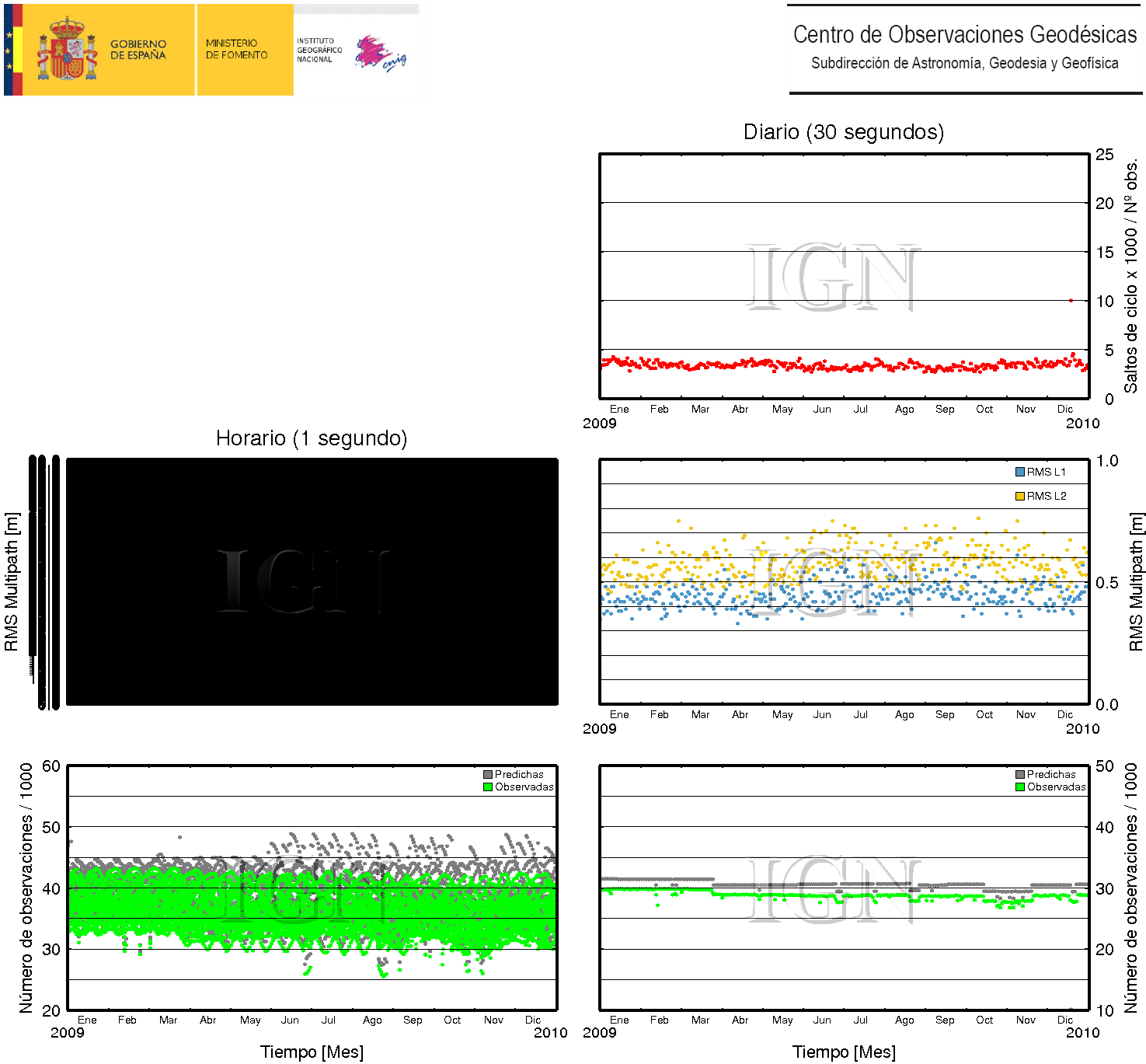Viewport: 1146px width, 1064px height.
Task: Click the Instituto Geográfico Nacional text
Action: pyautogui.click(x=319, y=50)
